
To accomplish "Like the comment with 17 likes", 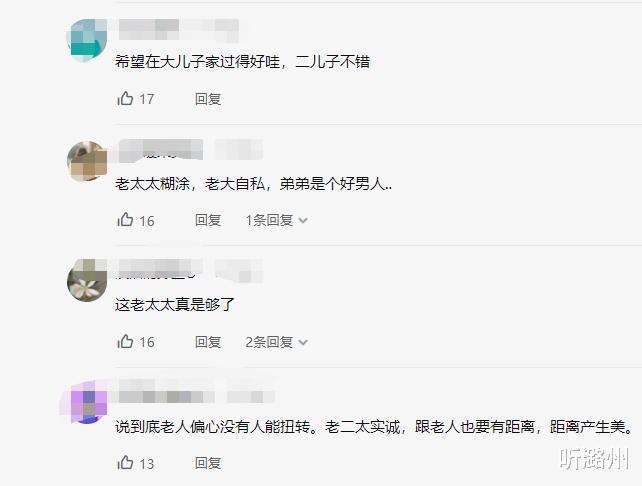I will coord(125,98).
